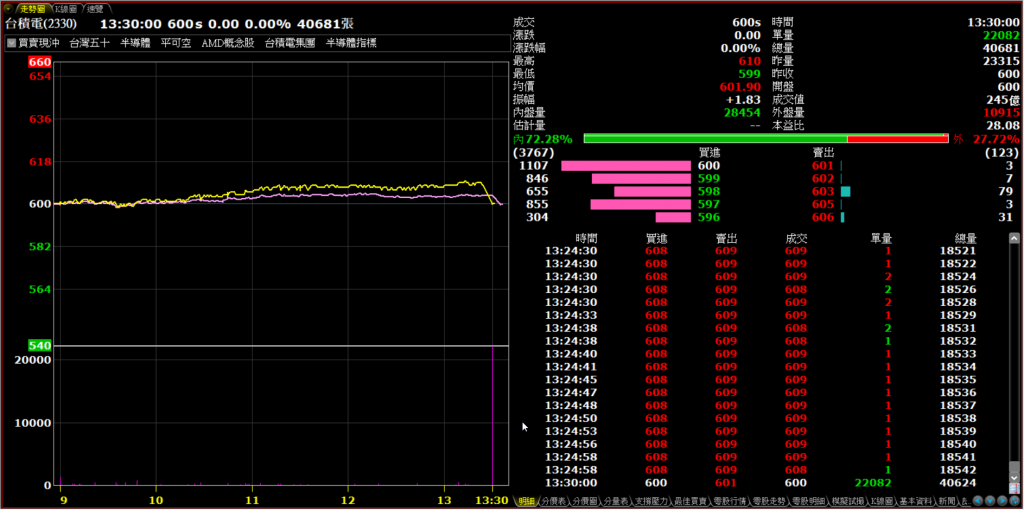The height and width of the screenshot is (510, 1024).
Task: Open the 台積電集團 group link
Action: coord(290,43)
